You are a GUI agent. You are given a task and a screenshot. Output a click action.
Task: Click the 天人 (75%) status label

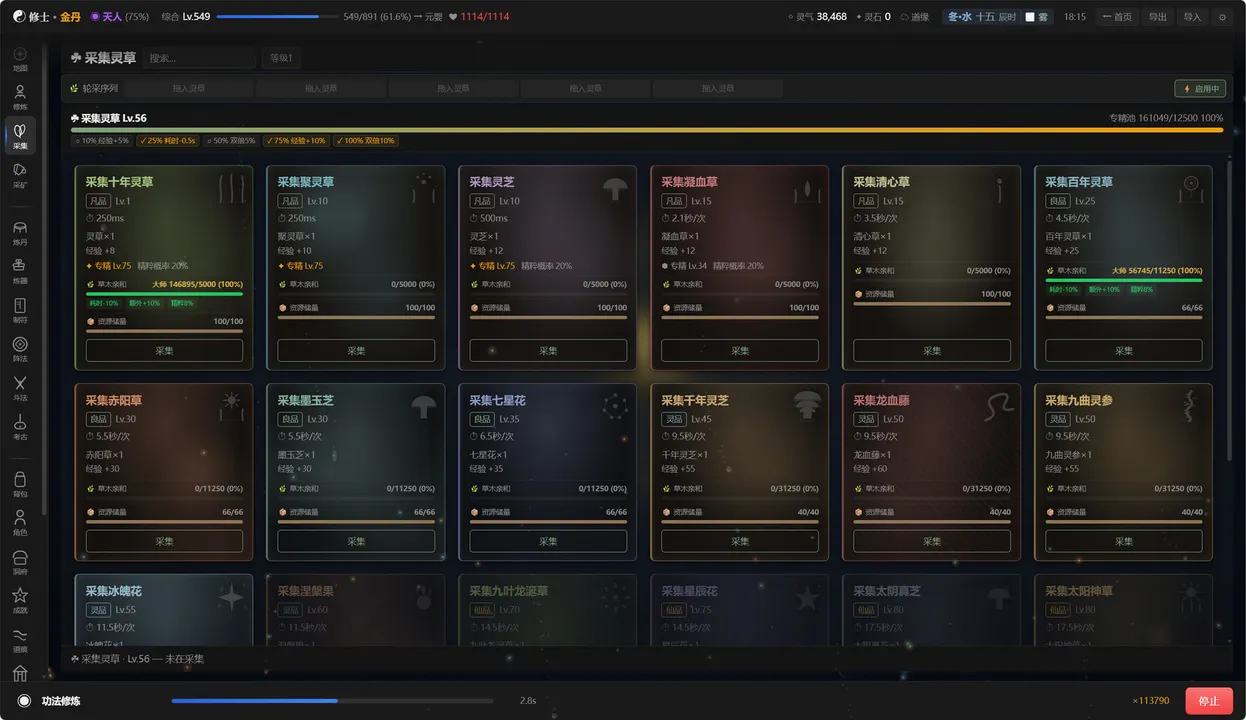click(x=119, y=17)
